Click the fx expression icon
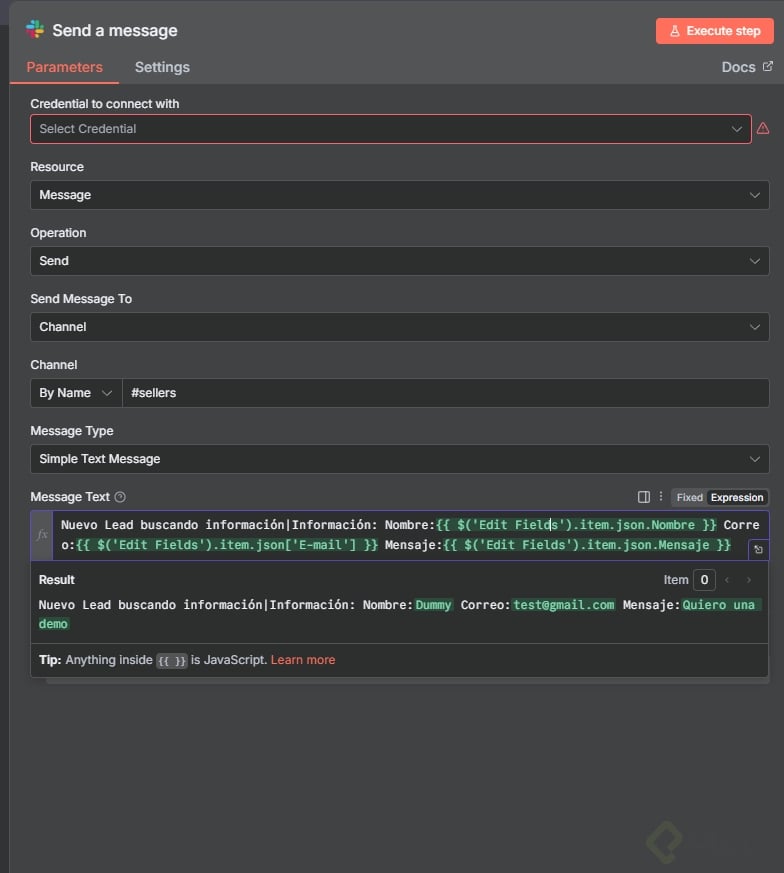The height and width of the screenshot is (873, 784). (42, 535)
